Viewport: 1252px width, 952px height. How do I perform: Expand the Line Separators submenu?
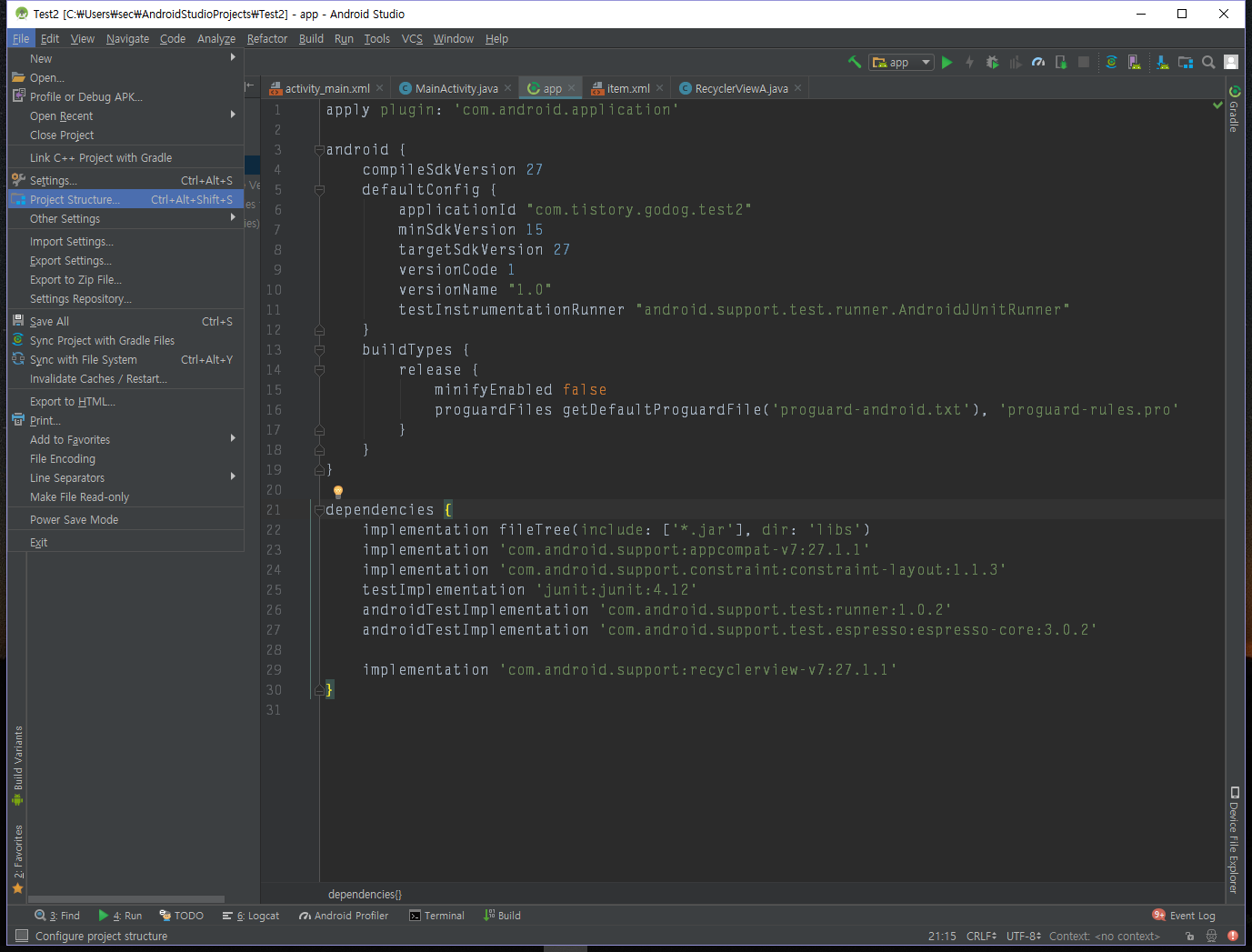point(125,477)
